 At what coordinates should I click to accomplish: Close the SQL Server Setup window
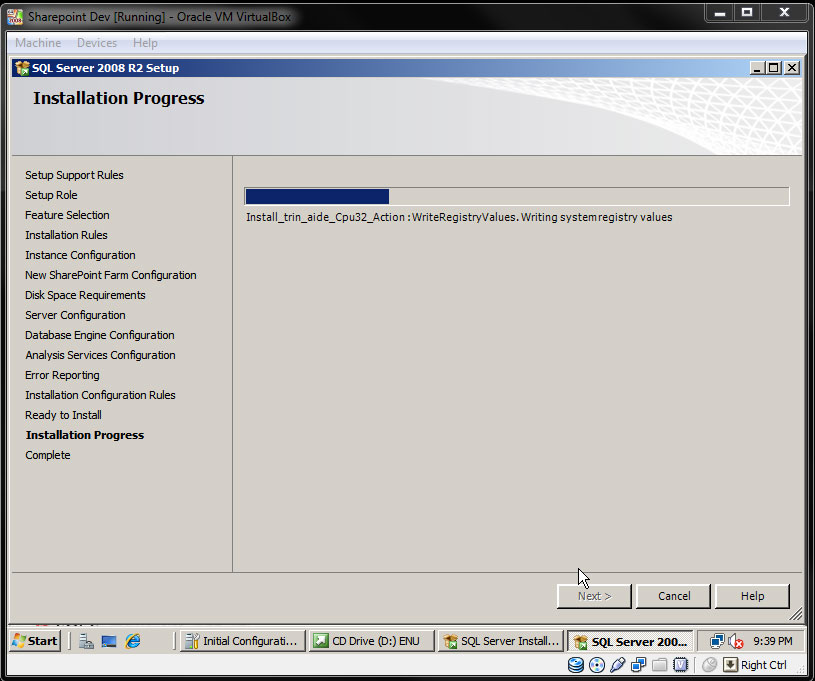[x=792, y=68]
